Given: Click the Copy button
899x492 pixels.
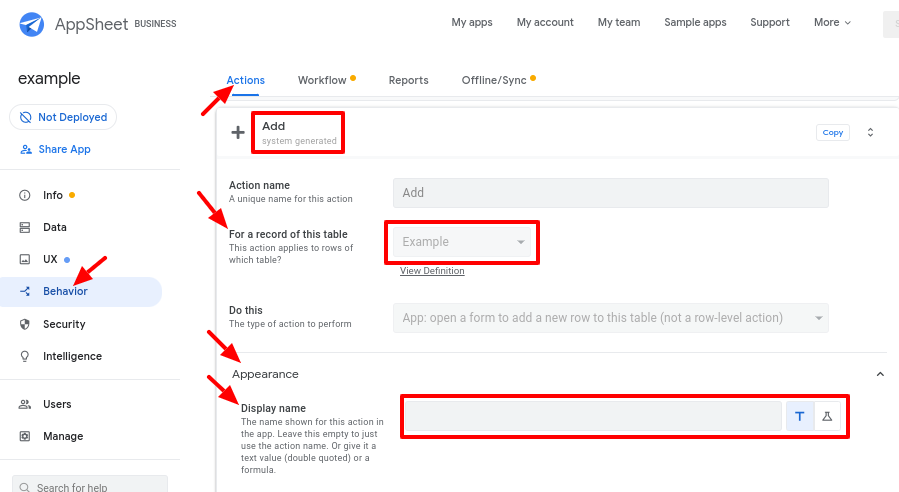Looking at the screenshot, I should coord(832,132).
